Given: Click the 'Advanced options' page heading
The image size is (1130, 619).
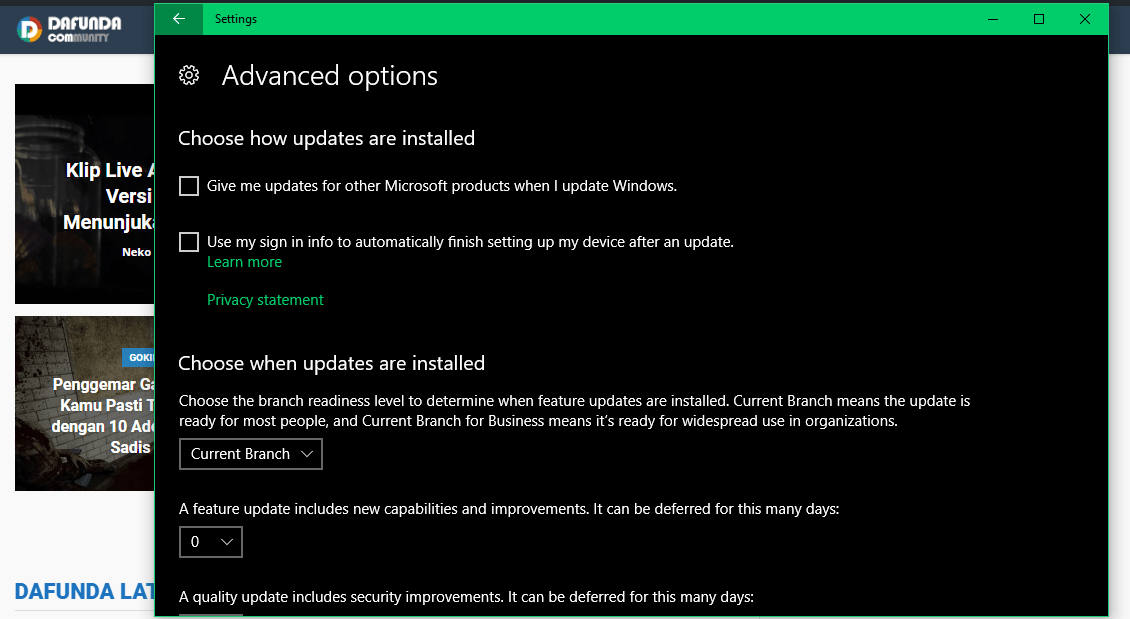Looking at the screenshot, I should click(x=329, y=76).
